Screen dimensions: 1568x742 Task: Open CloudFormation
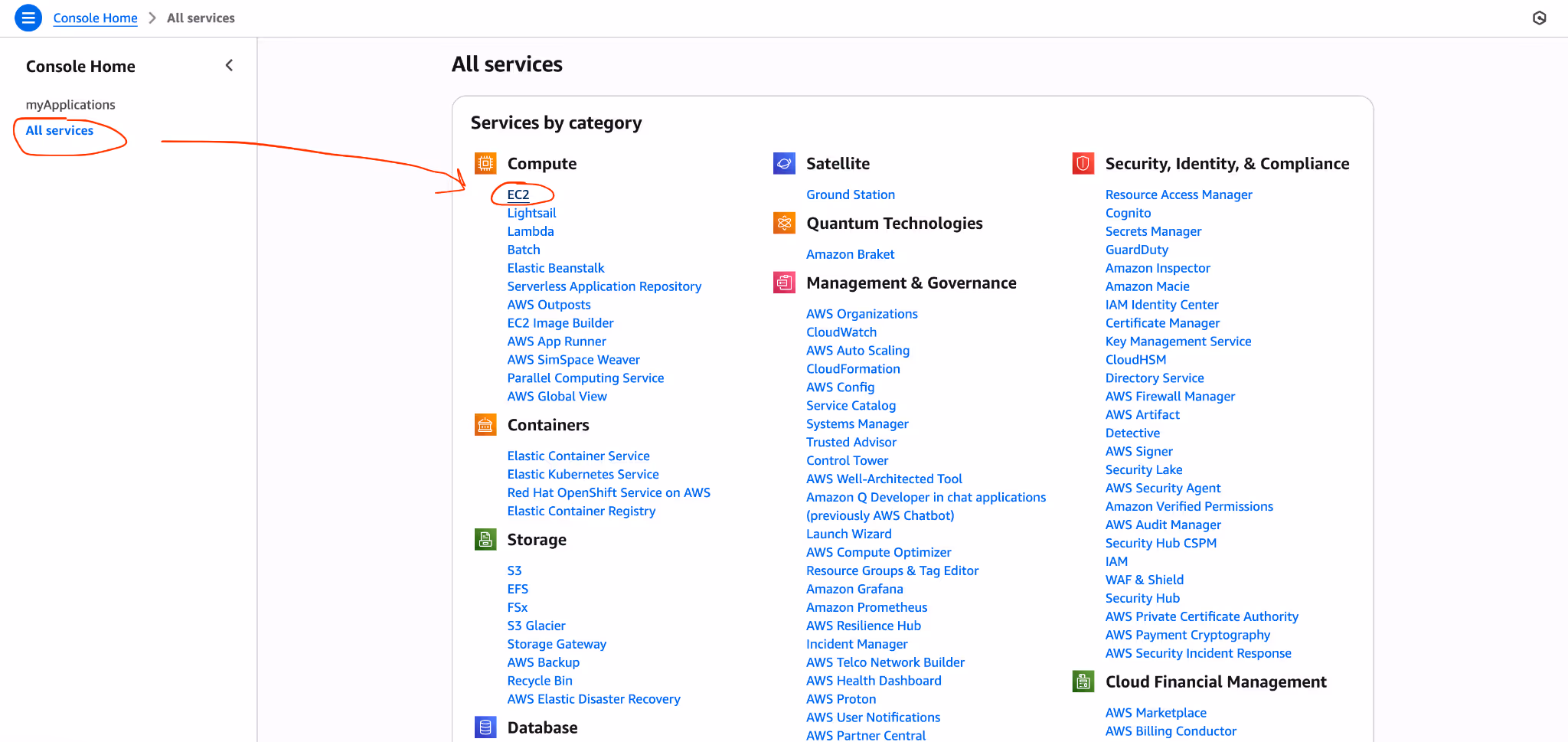click(x=853, y=369)
